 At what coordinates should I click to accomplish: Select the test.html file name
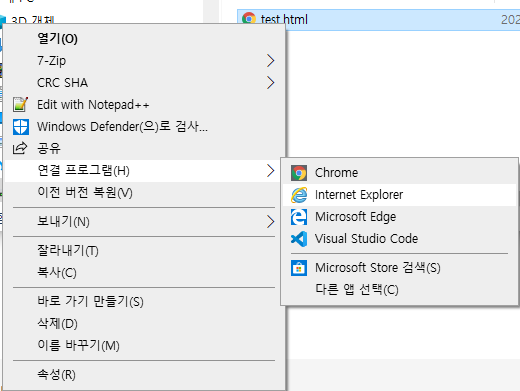point(284,19)
